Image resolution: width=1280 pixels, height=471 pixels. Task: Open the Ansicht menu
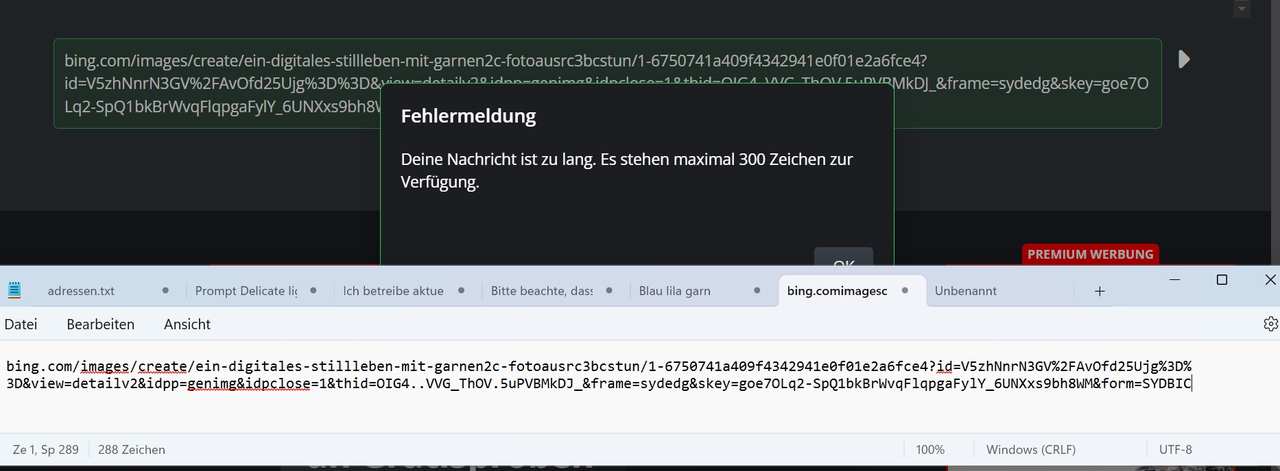[187, 324]
